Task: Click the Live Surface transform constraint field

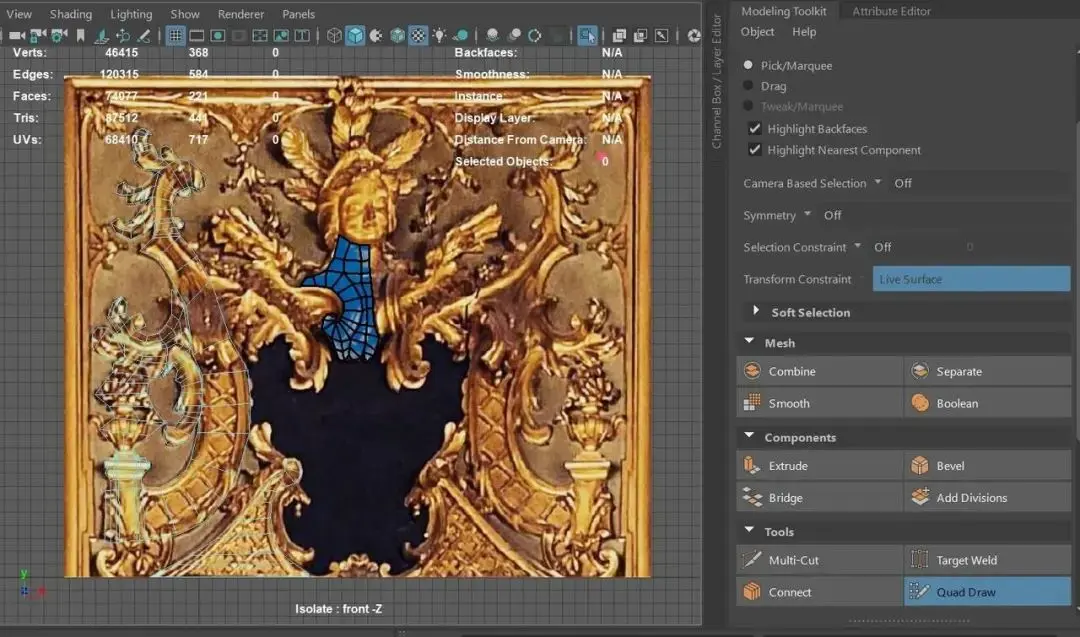Action: pyautogui.click(x=971, y=279)
